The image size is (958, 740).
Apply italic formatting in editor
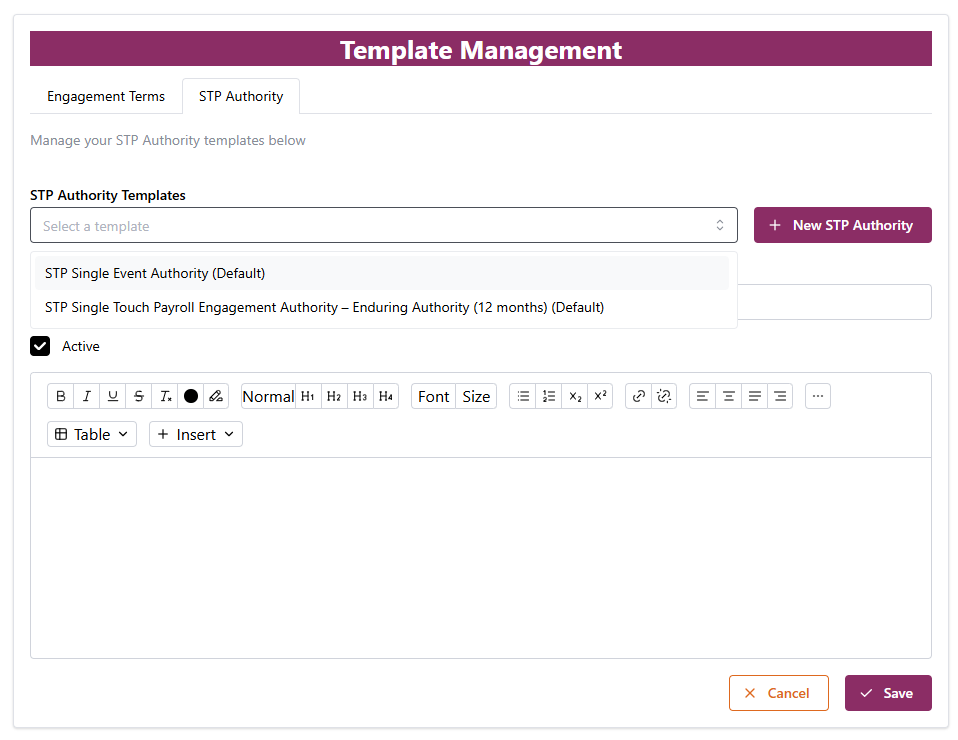pyautogui.click(x=87, y=396)
